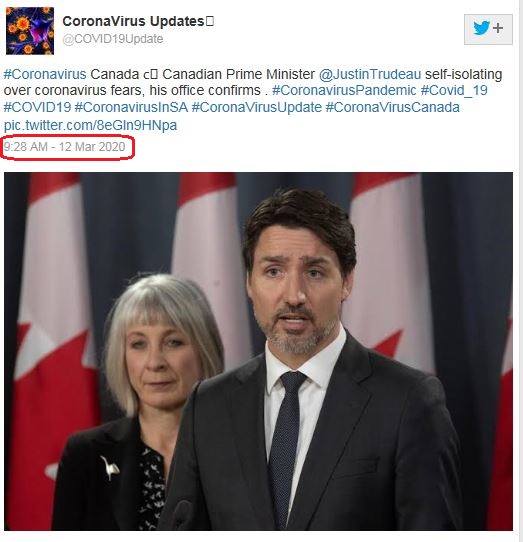Open the #CoronavirusInSA hashtag
This screenshot has height=542, width=523.
pyautogui.click(x=131, y=107)
